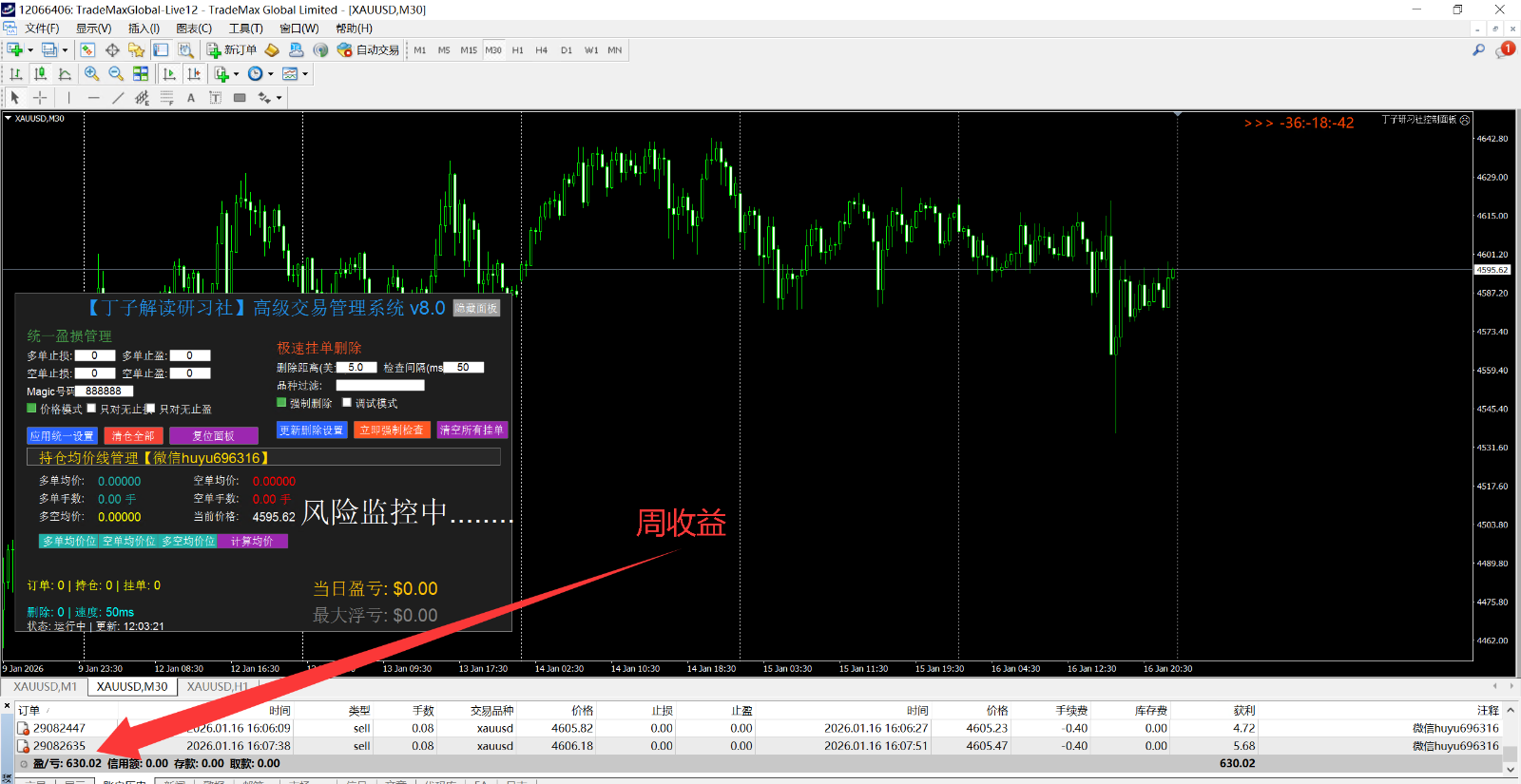This screenshot has height=784, width=1521.
Task: Select the H4 timeframe button
Action: pos(541,50)
